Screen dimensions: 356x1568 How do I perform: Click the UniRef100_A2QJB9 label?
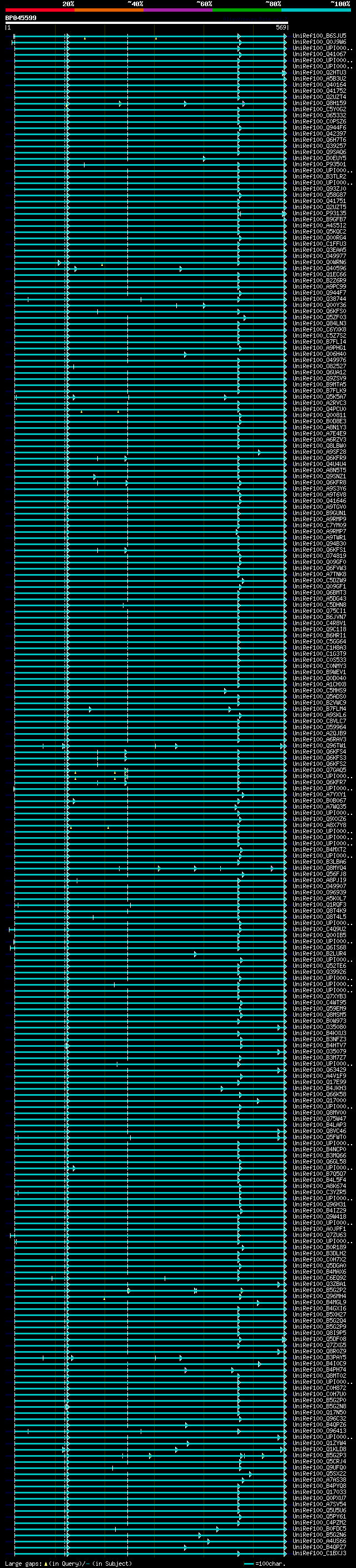coord(319,733)
